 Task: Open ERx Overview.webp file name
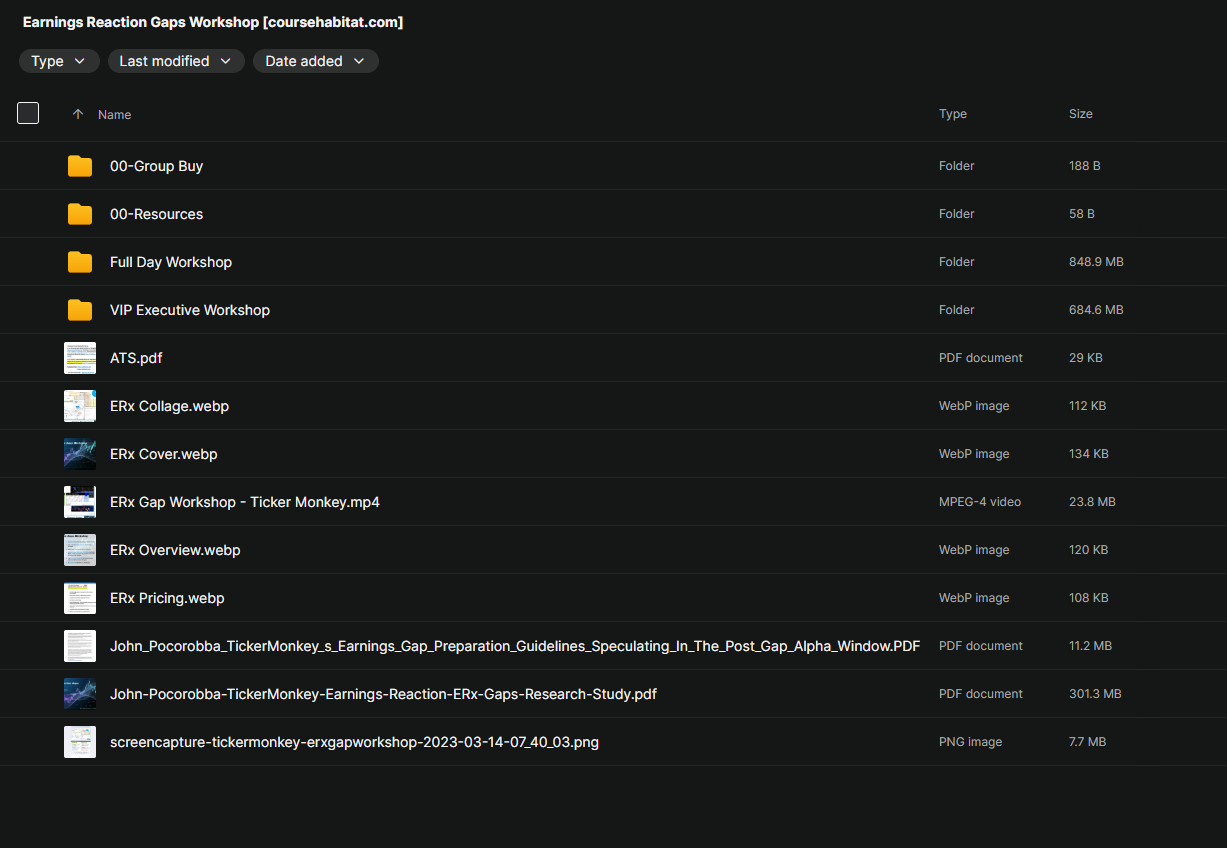click(x=175, y=550)
